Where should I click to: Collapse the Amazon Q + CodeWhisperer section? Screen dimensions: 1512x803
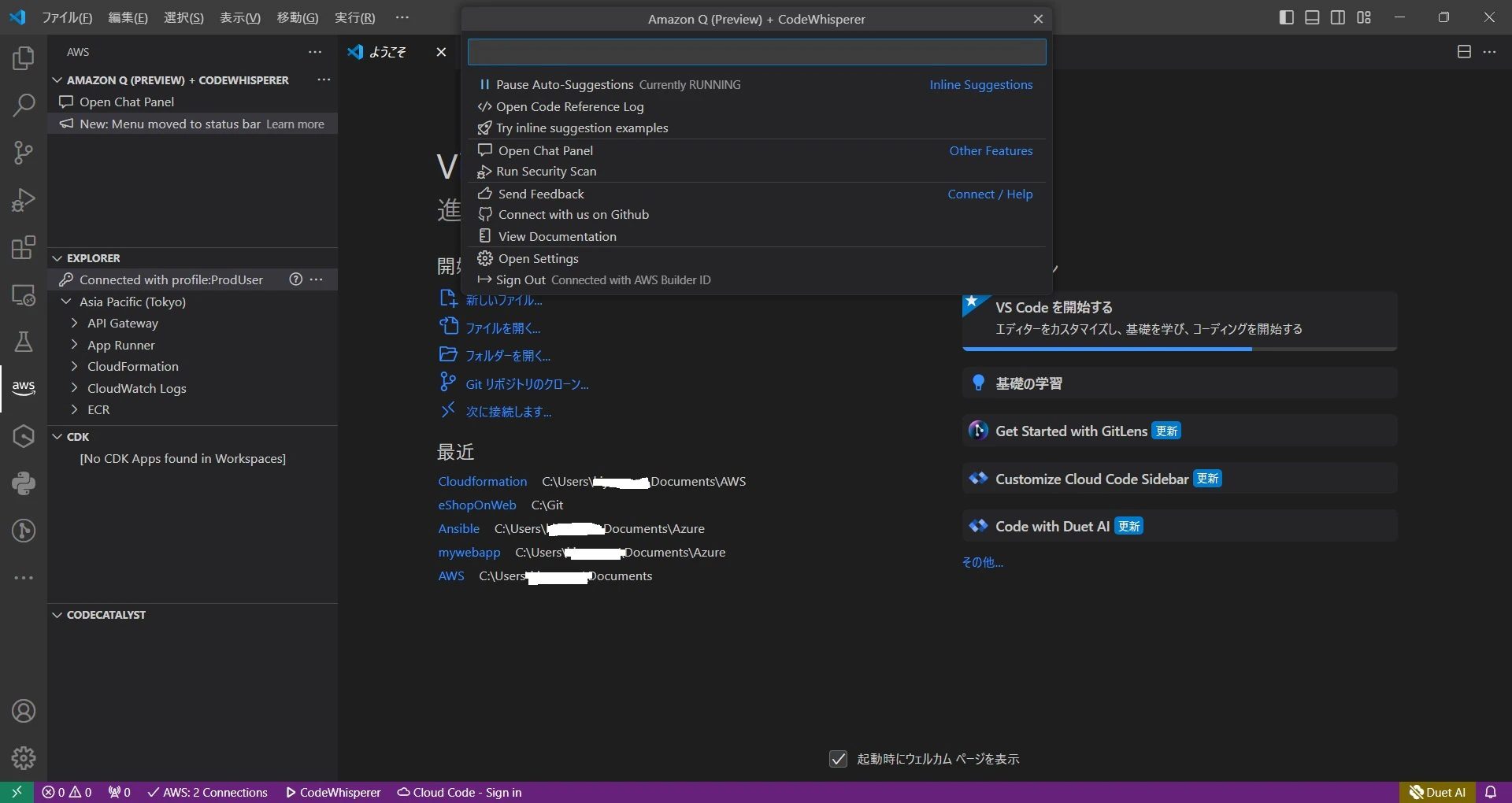(x=57, y=80)
